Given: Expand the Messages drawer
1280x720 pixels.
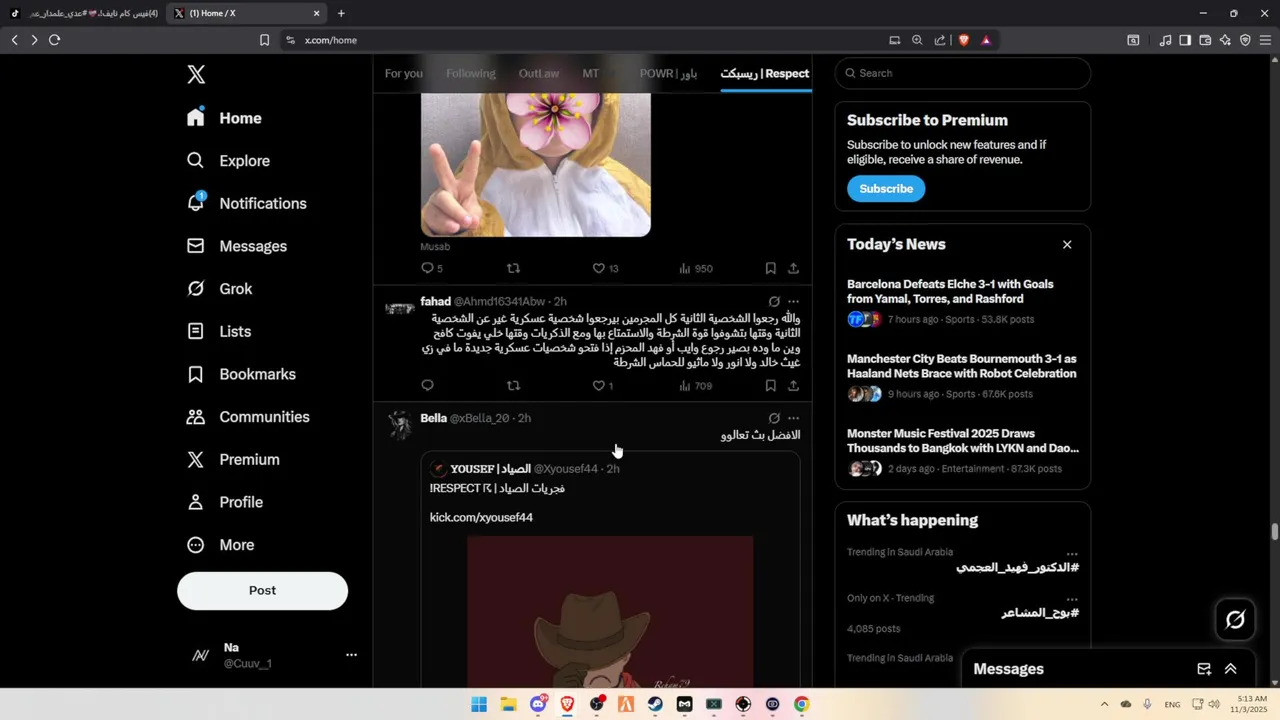Looking at the screenshot, I should point(1231,669).
